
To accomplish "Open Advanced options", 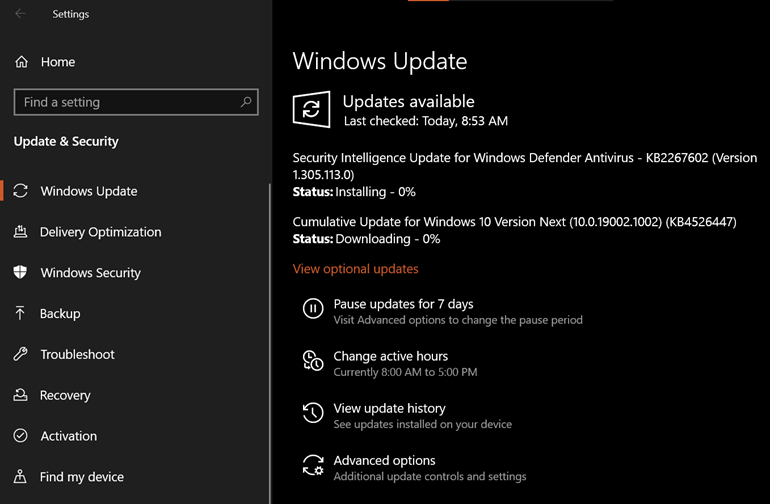I will pos(384,460).
